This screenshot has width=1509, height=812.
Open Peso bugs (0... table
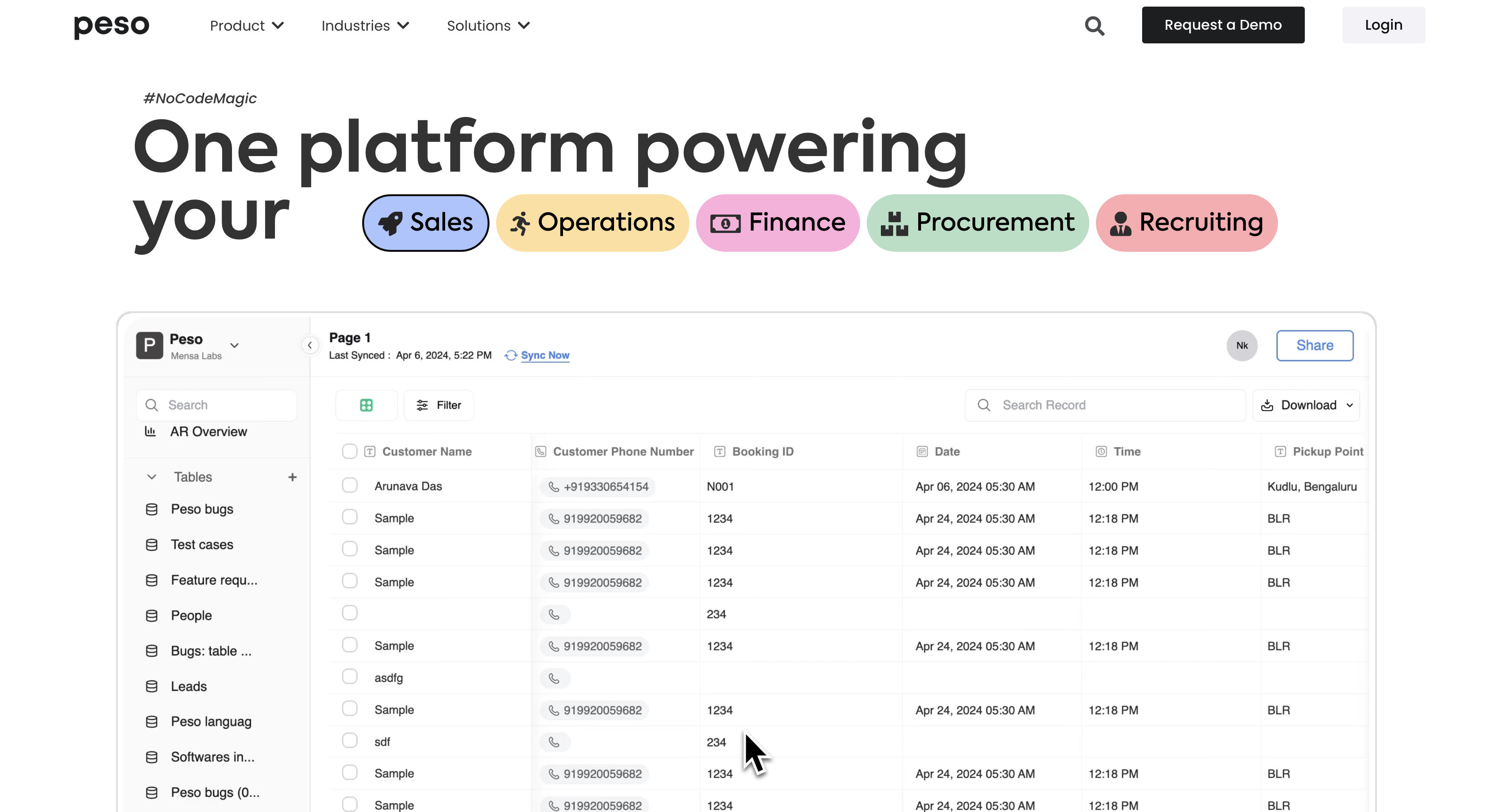click(215, 793)
